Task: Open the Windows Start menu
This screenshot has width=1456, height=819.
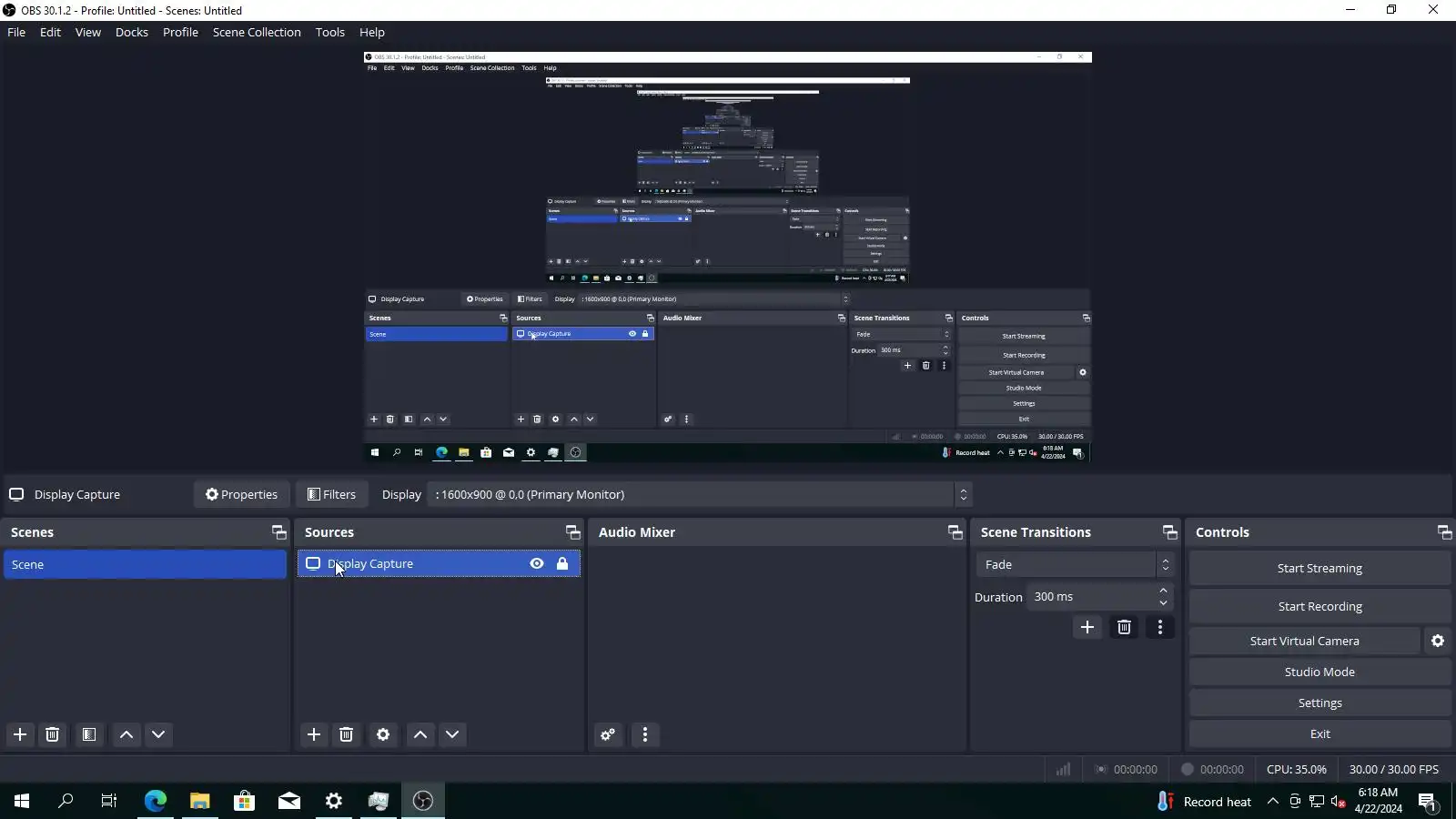Action: [x=22, y=801]
